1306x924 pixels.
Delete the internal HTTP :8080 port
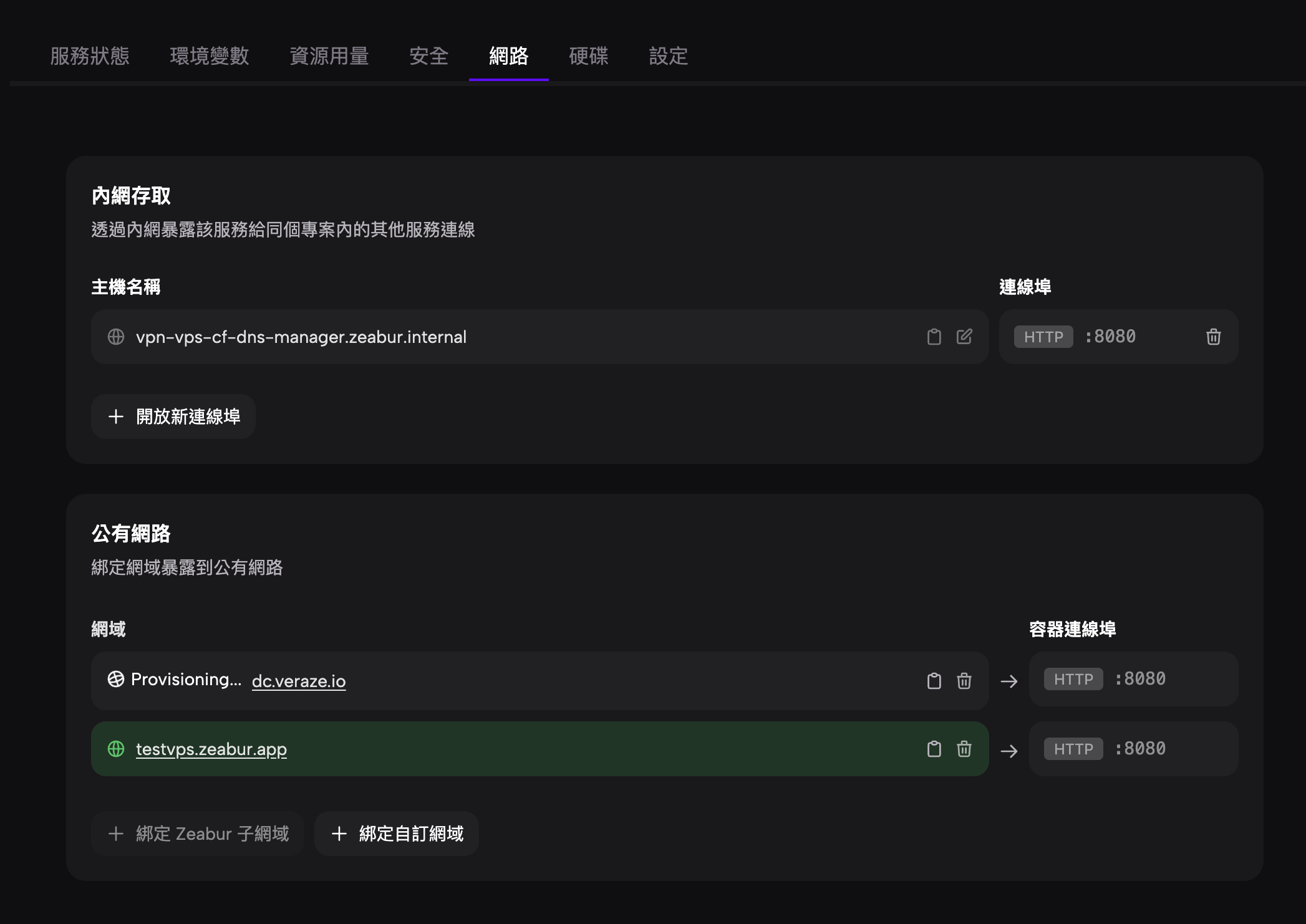pos(1213,337)
